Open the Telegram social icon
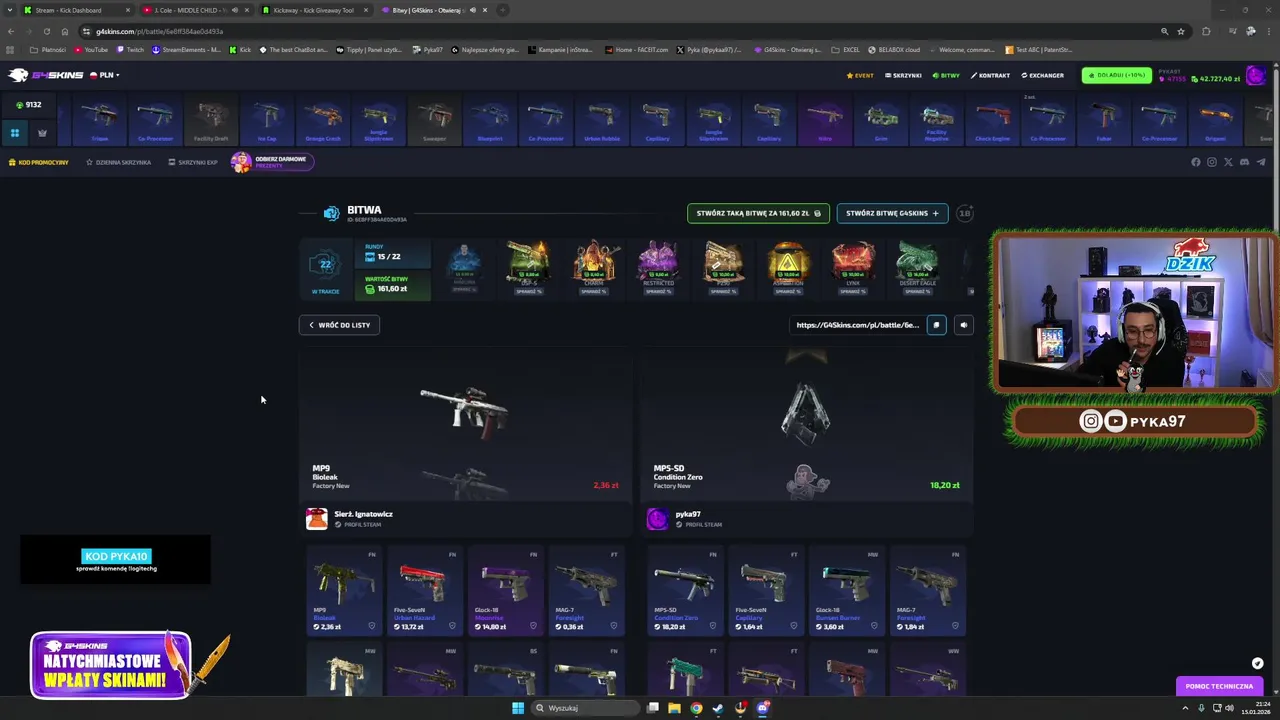 click(x=1260, y=162)
